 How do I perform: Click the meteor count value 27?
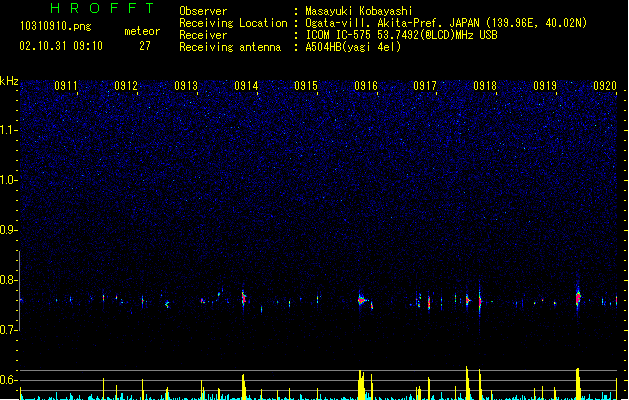click(x=144, y=46)
